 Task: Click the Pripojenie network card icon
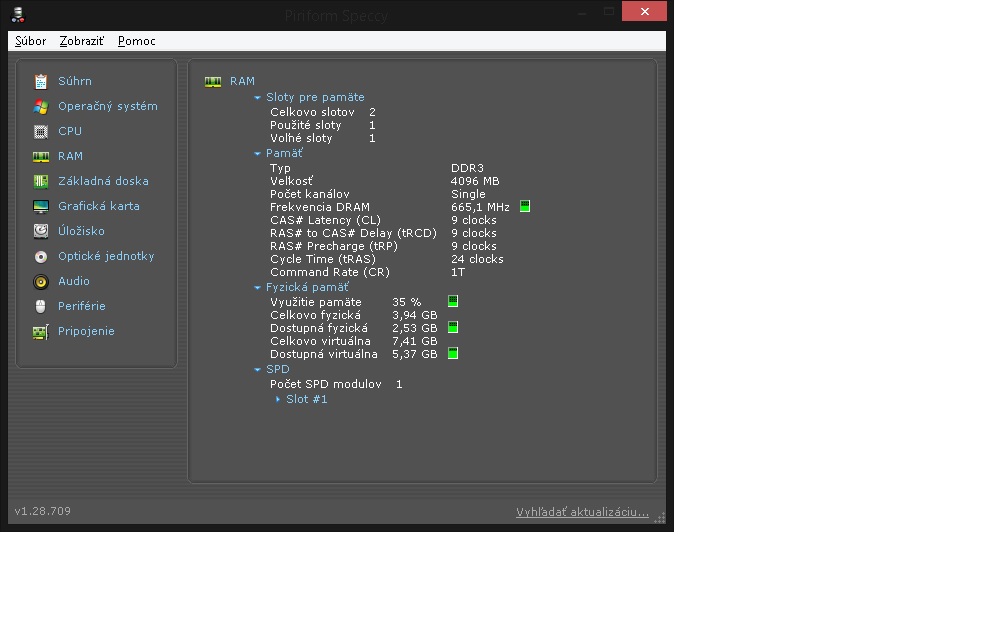40,332
